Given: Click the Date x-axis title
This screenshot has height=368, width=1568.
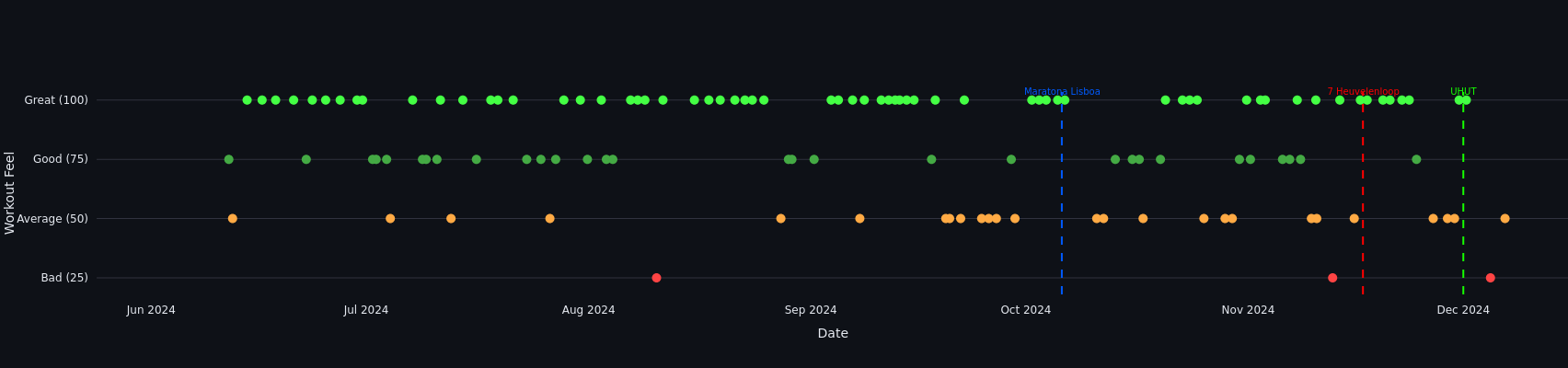Looking at the screenshot, I should [x=832, y=334].
